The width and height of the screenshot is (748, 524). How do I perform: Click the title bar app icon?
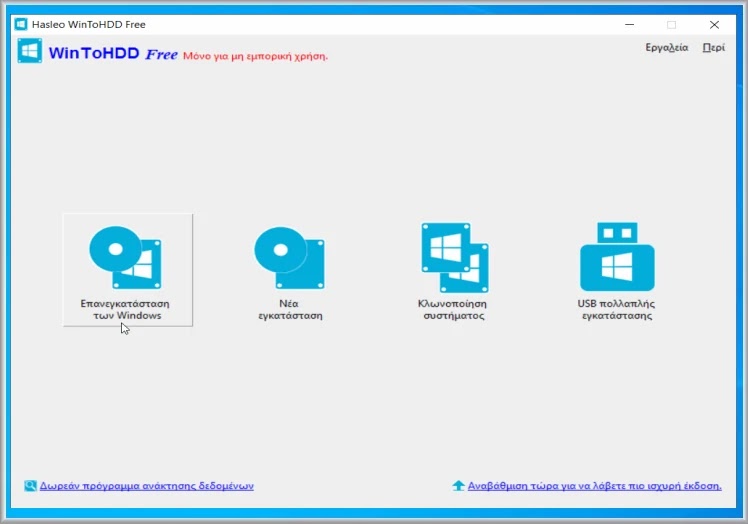pyautogui.click(x=21, y=24)
